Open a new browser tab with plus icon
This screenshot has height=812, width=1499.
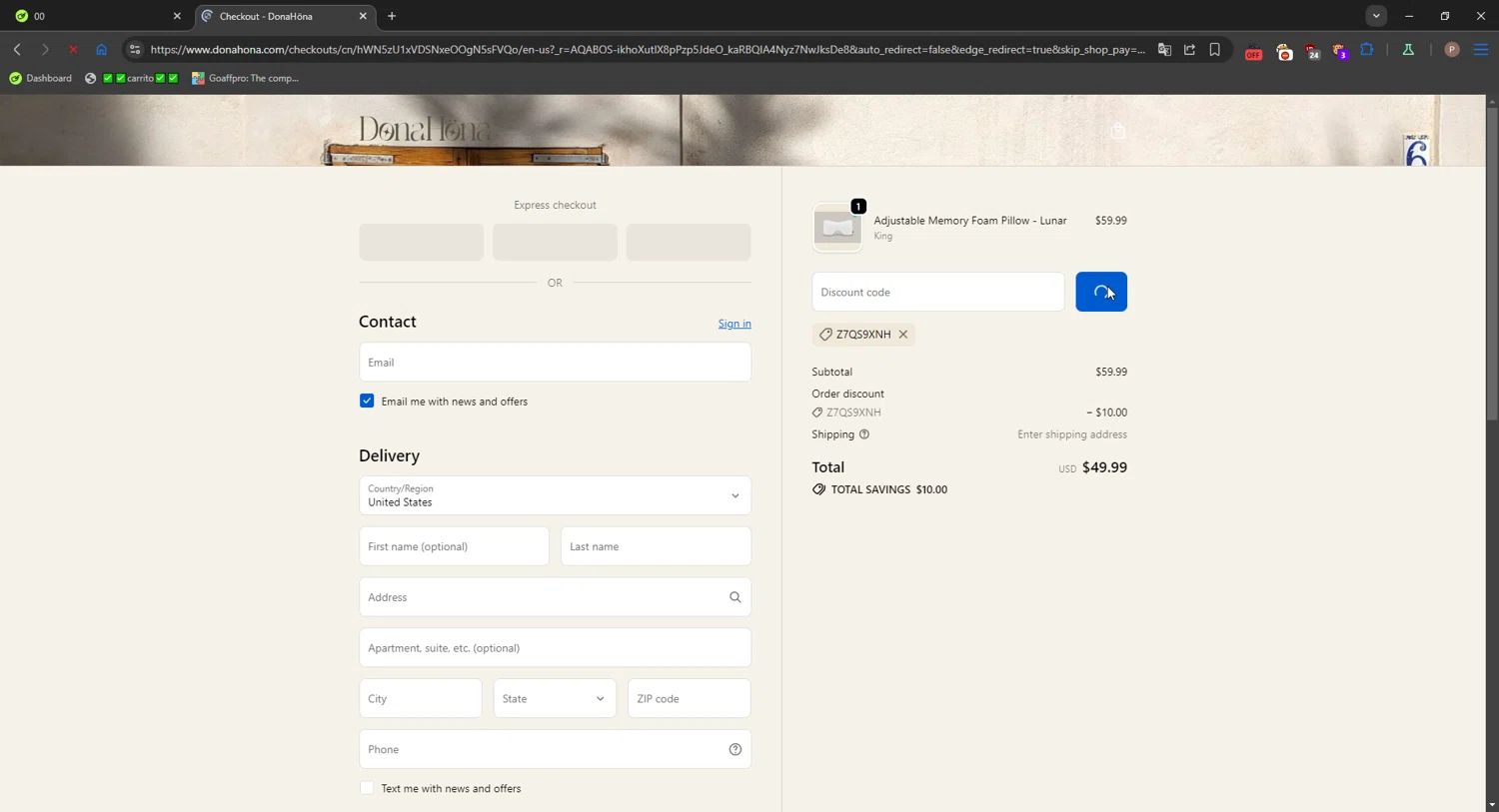pyautogui.click(x=392, y=16)
